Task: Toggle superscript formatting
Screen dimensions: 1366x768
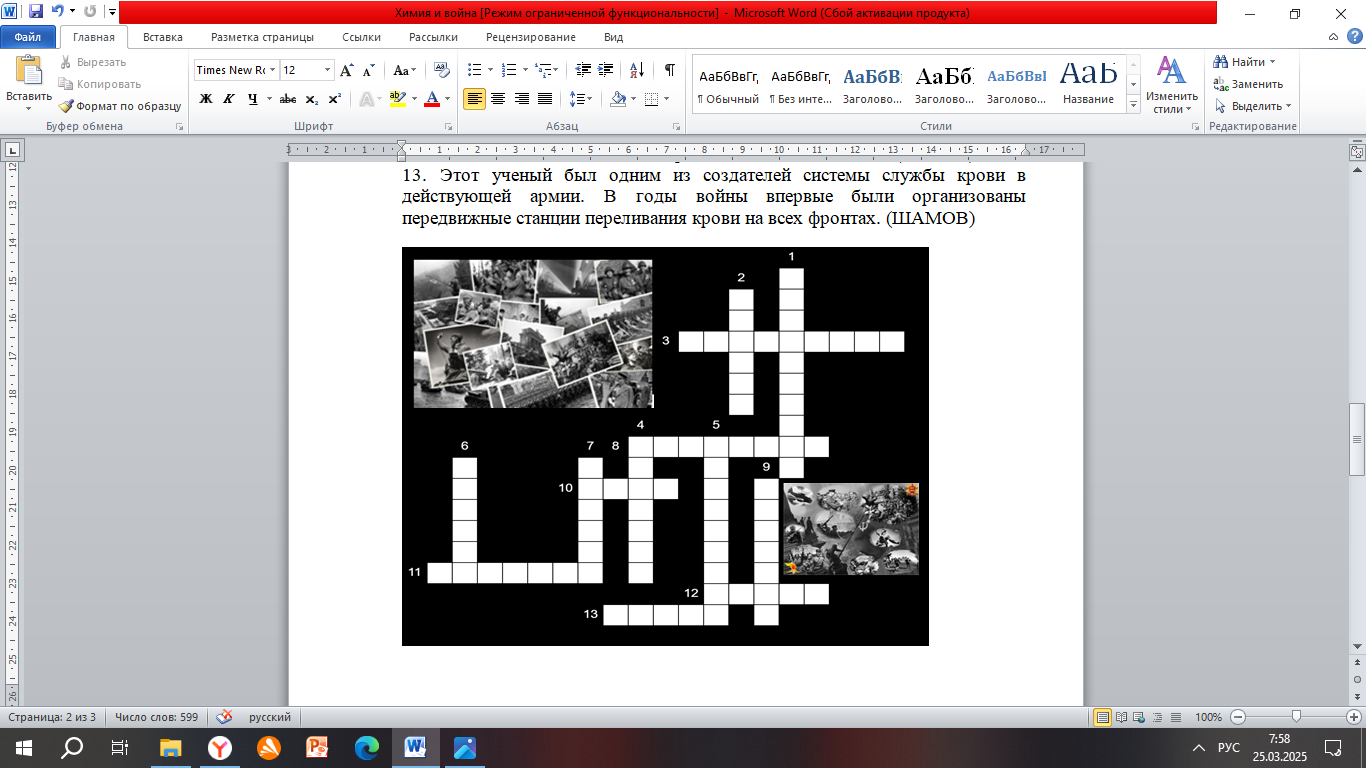Action: click(335, 99)
